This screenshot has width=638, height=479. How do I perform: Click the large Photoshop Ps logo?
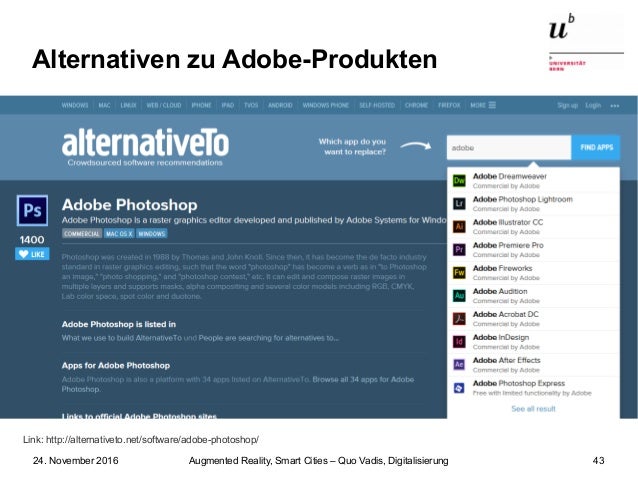coord(32,210)
